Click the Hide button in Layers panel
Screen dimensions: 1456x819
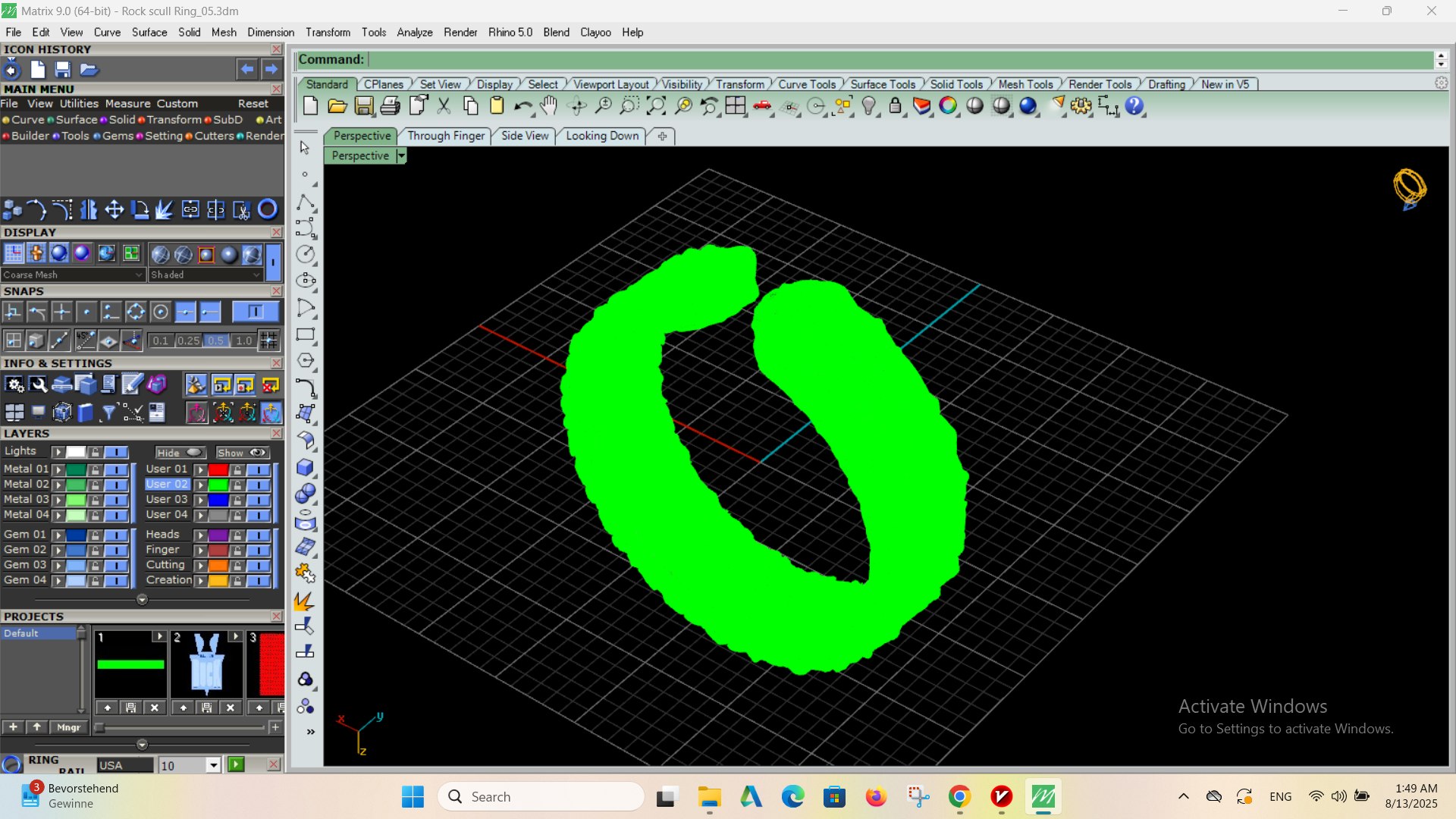pyautogui.click(x=180, y=453)
